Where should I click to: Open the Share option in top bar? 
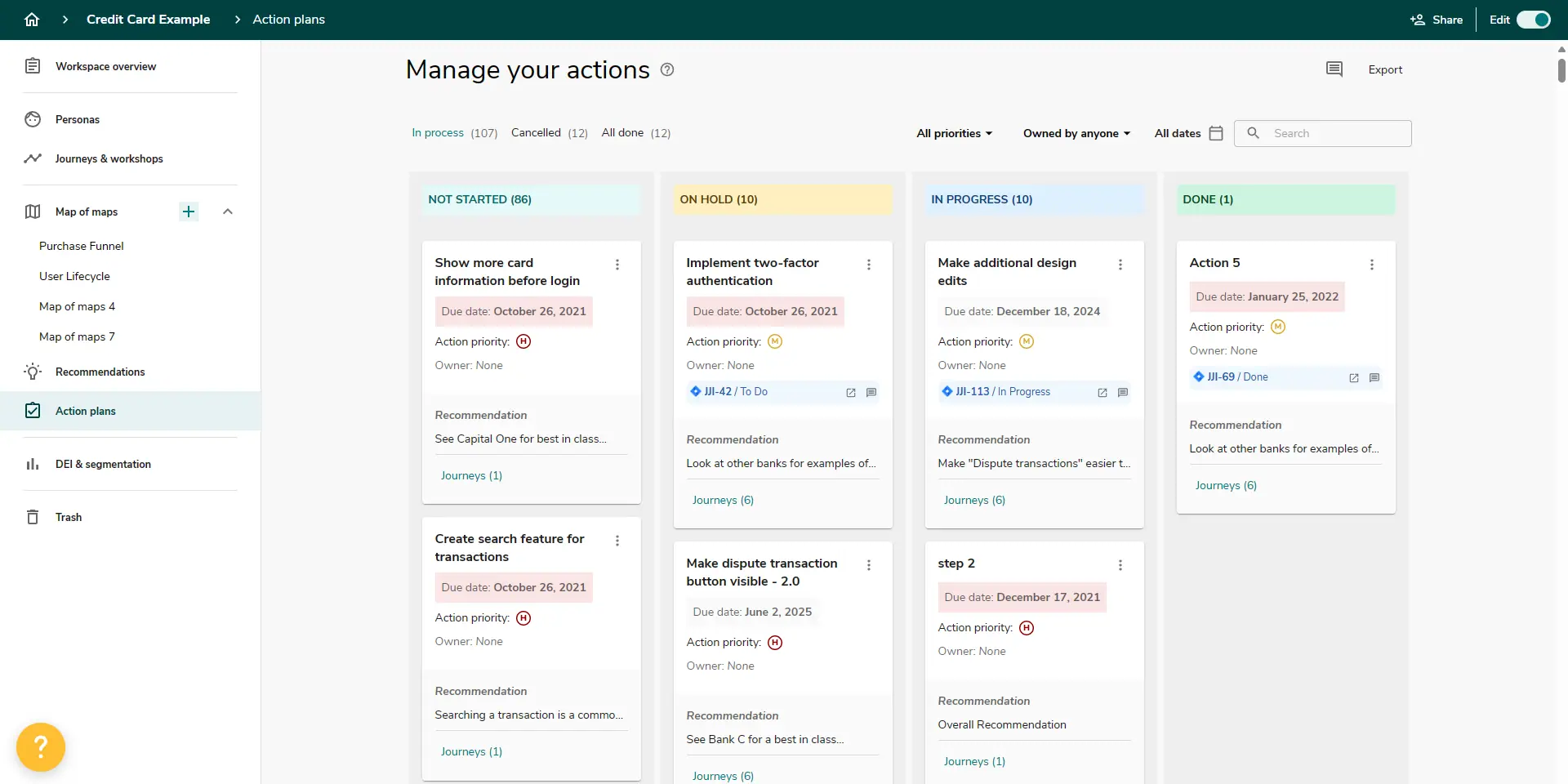tap(1436, 19)
